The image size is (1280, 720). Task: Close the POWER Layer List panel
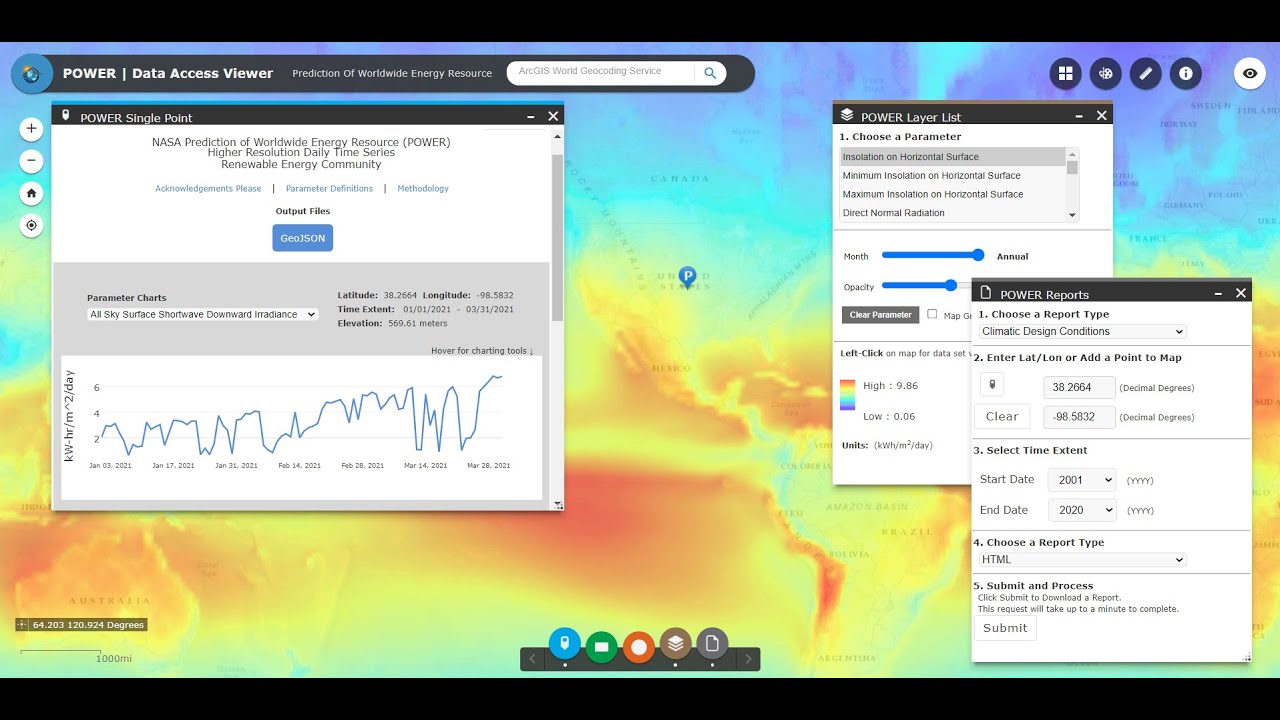(x=1102, y=115)
